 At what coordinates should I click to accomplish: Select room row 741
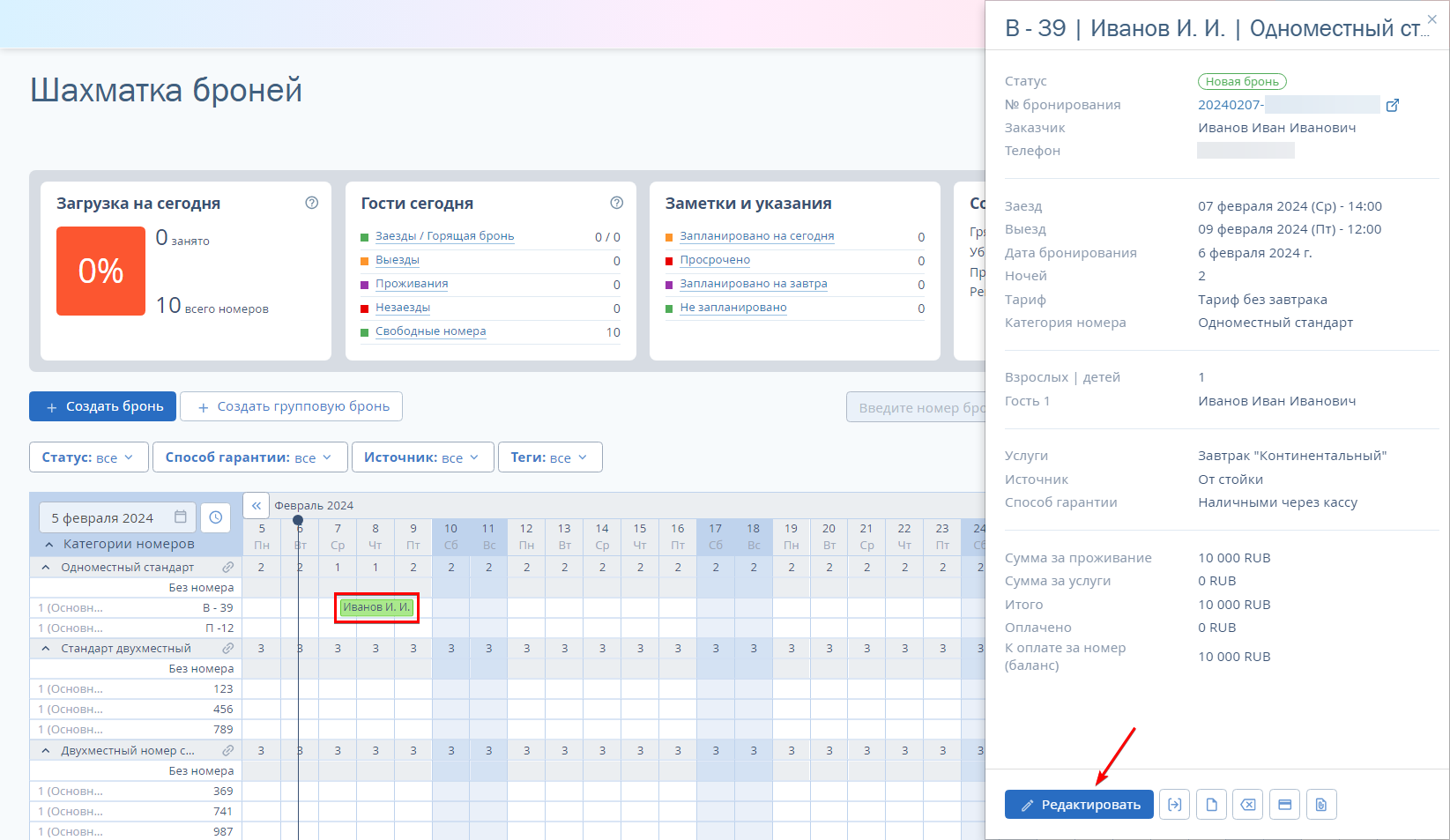tap(136, 812)
